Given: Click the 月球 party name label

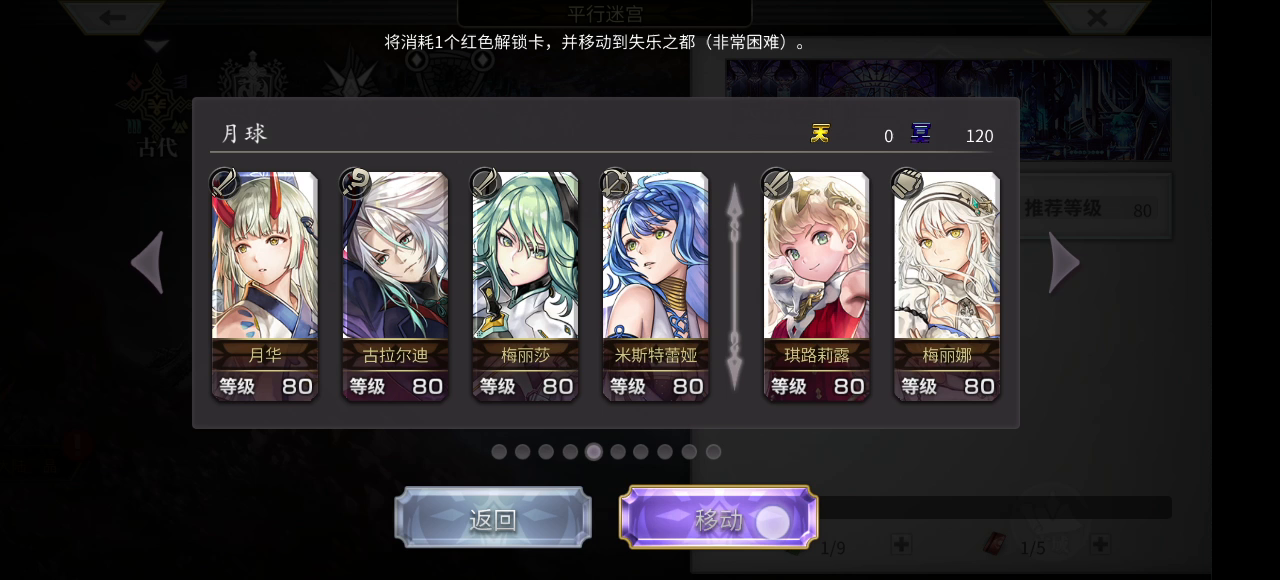Looking at the screenshot, I should tap(244, 134).
